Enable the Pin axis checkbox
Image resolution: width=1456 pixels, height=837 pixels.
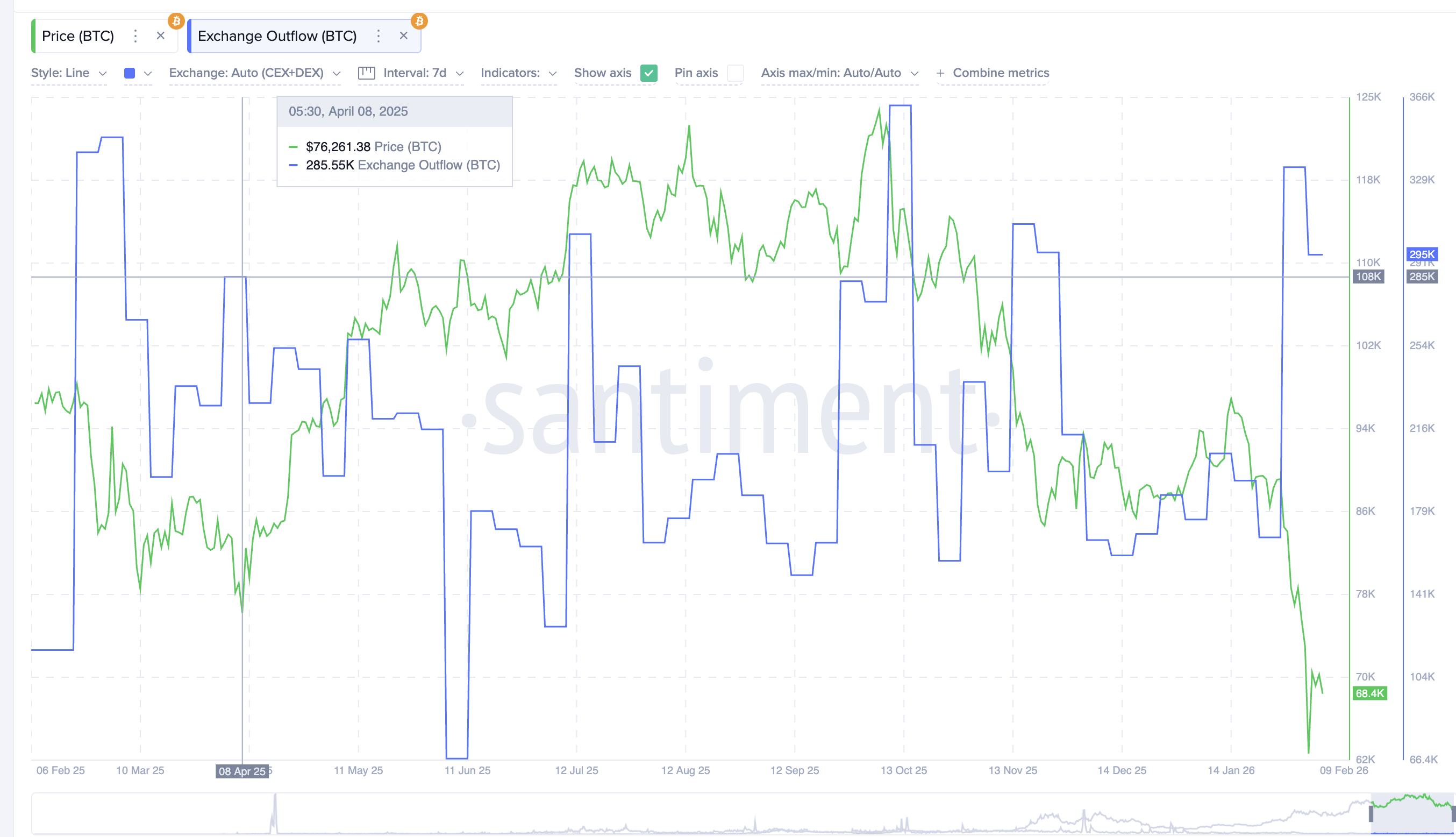click(x=735, y=73)
